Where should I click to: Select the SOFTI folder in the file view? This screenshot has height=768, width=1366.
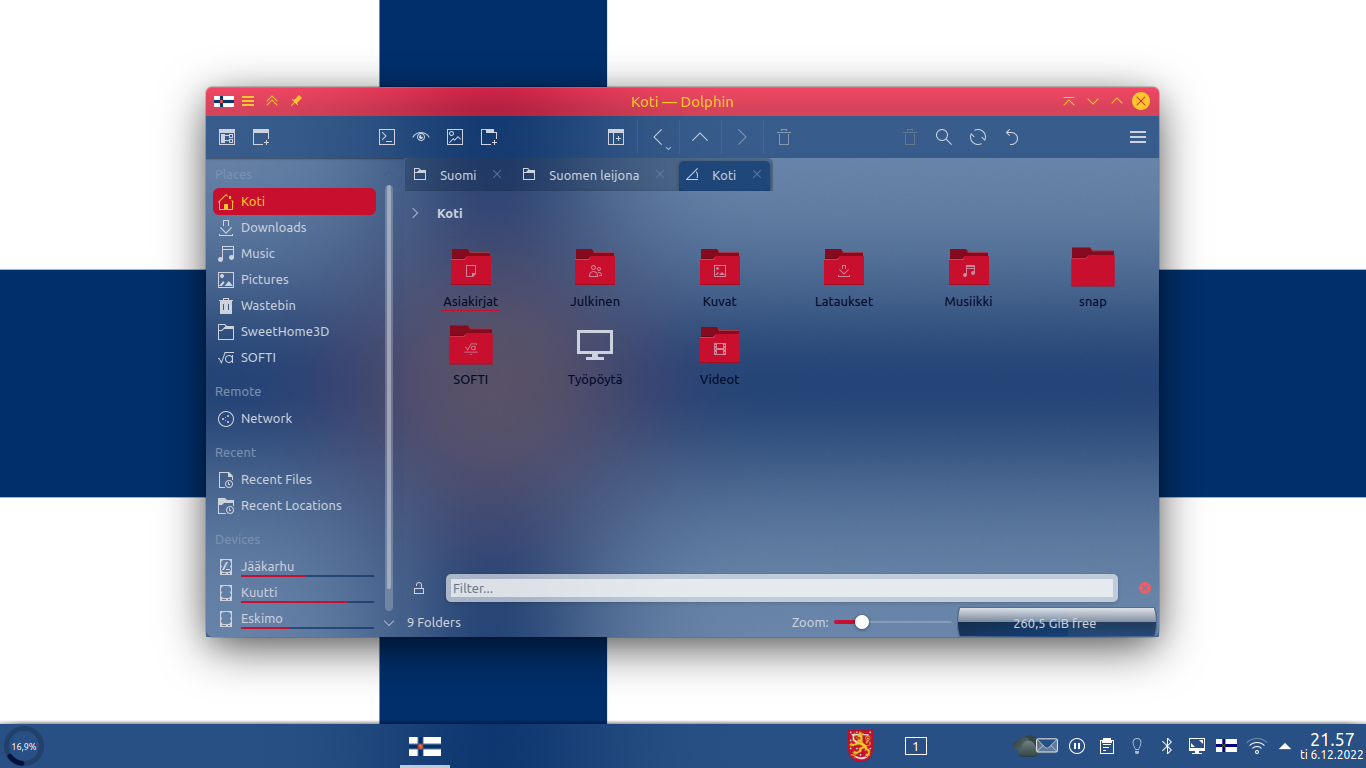[x=471, y=356]
